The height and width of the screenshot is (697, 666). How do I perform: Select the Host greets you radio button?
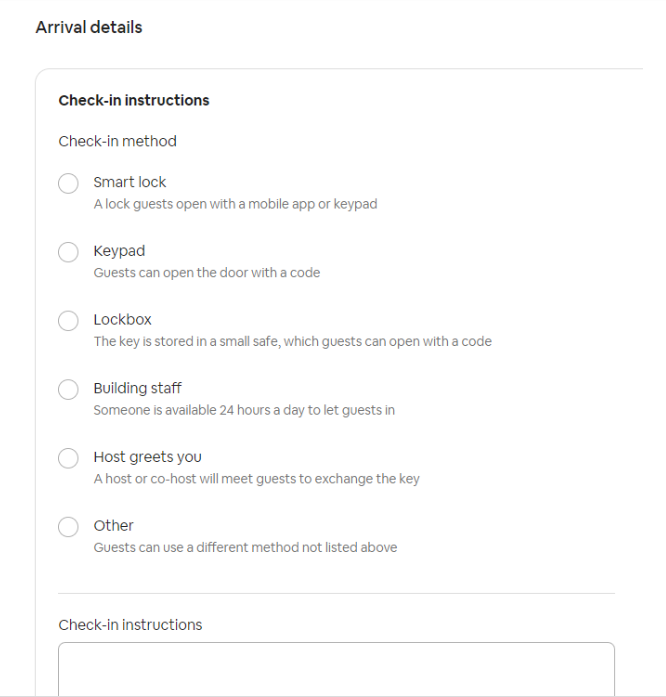coord(68,458)
